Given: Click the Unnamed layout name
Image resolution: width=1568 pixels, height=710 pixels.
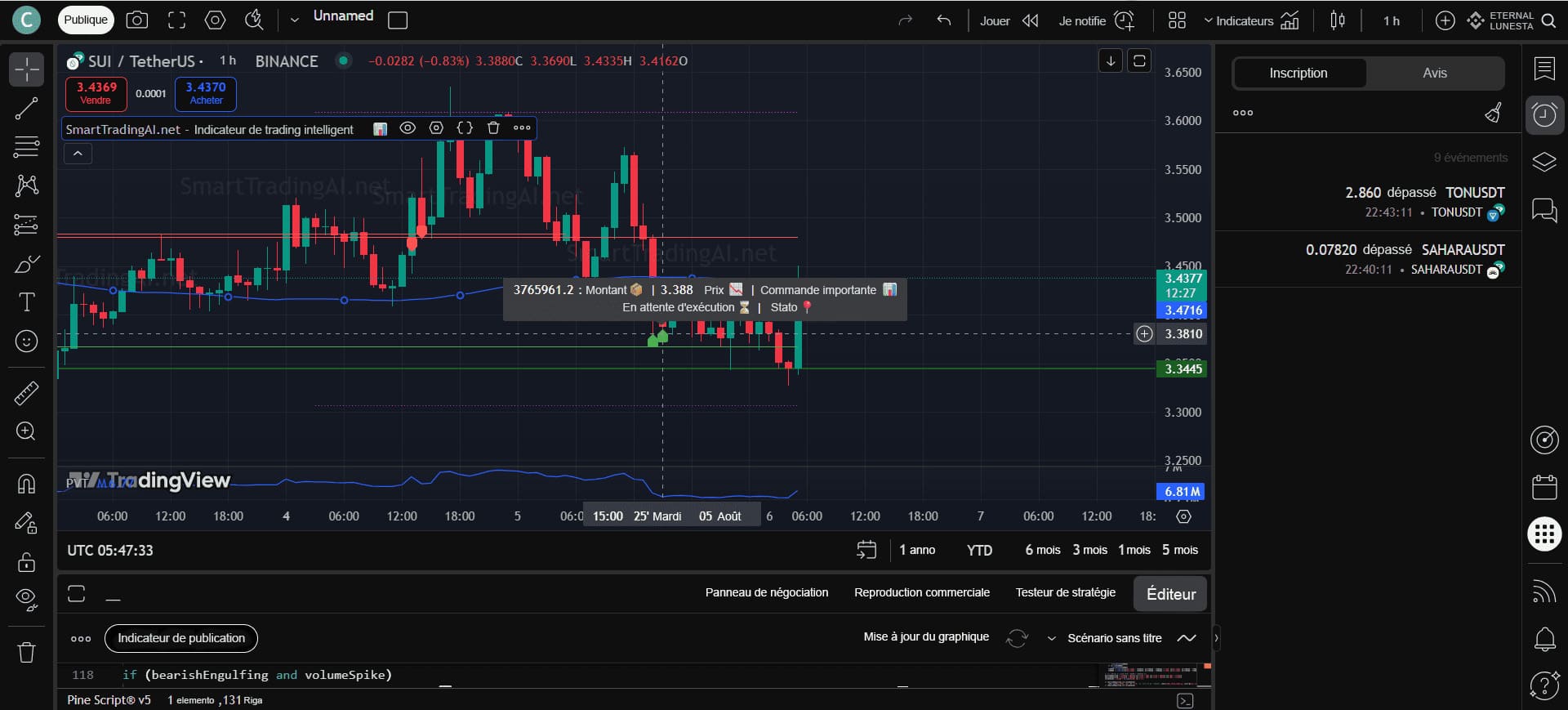Looking at the screenshot, I should tap(343, 16).
